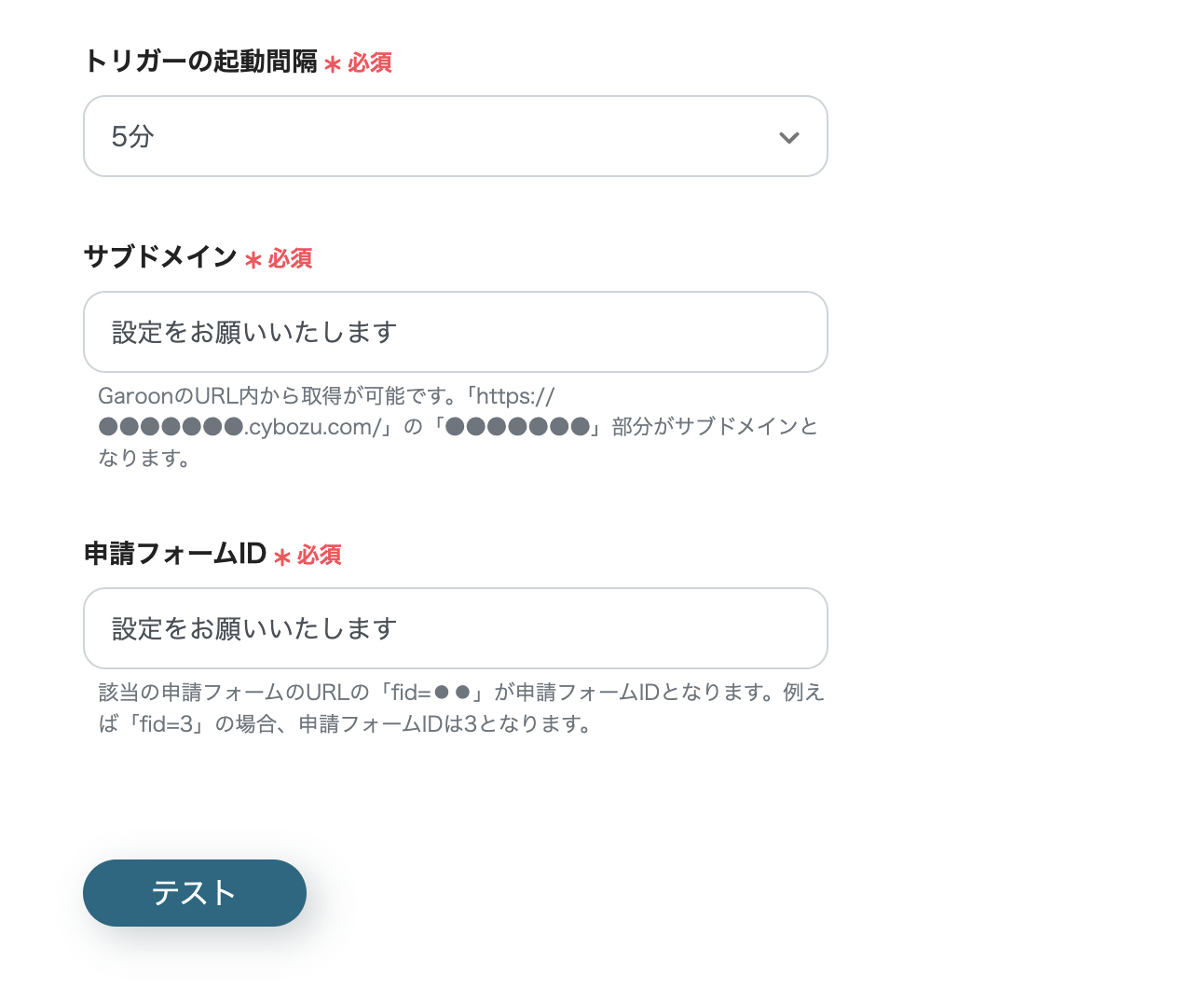Screen dimensions: 1204x990
Task: Click the 申請フォームID input field
Action: [x=455, y=628]
